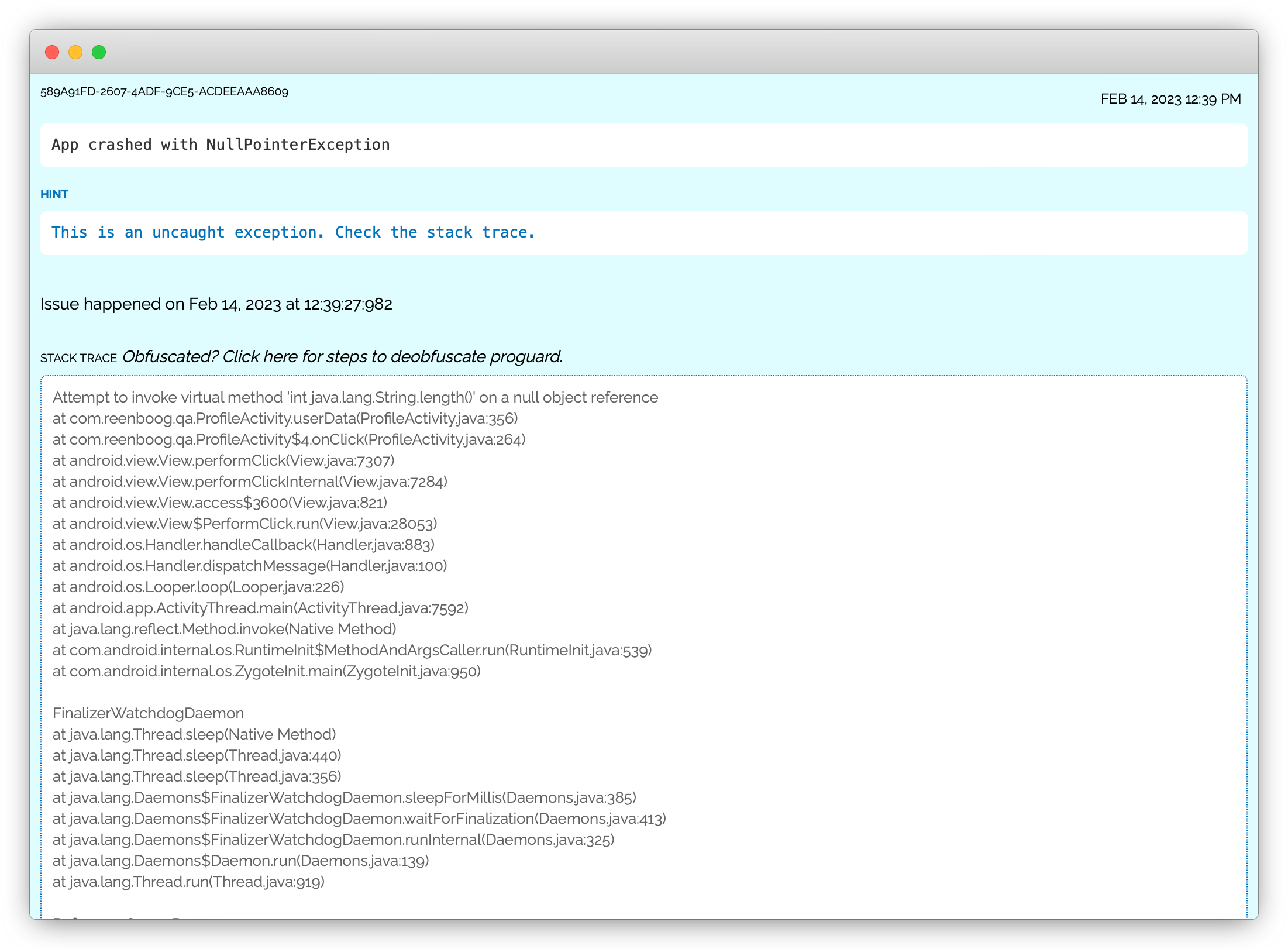Click the Thread.run(Thread.java:919) line
The image size is (1288, 949).
pos(188,882)
